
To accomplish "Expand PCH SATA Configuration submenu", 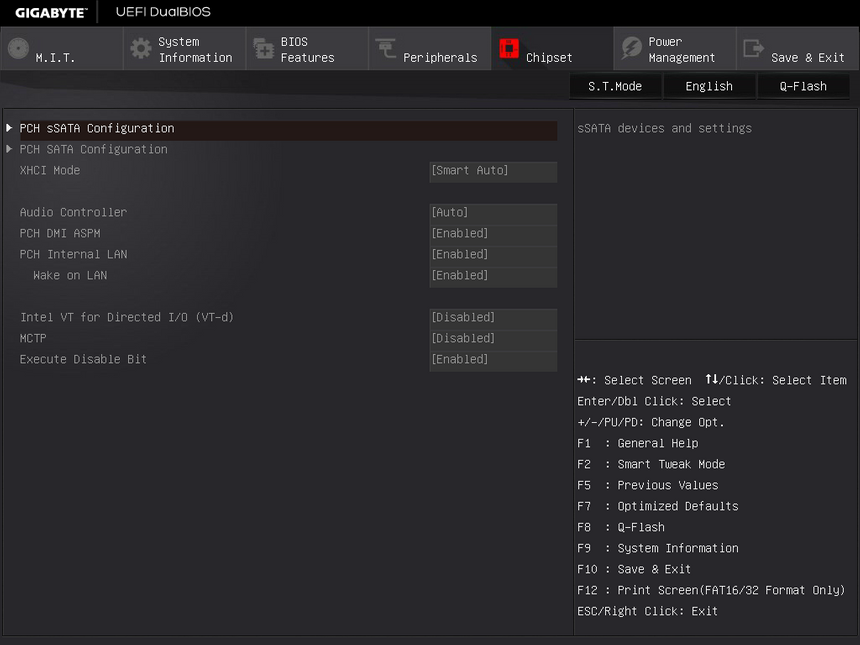I will coord(94,150).
